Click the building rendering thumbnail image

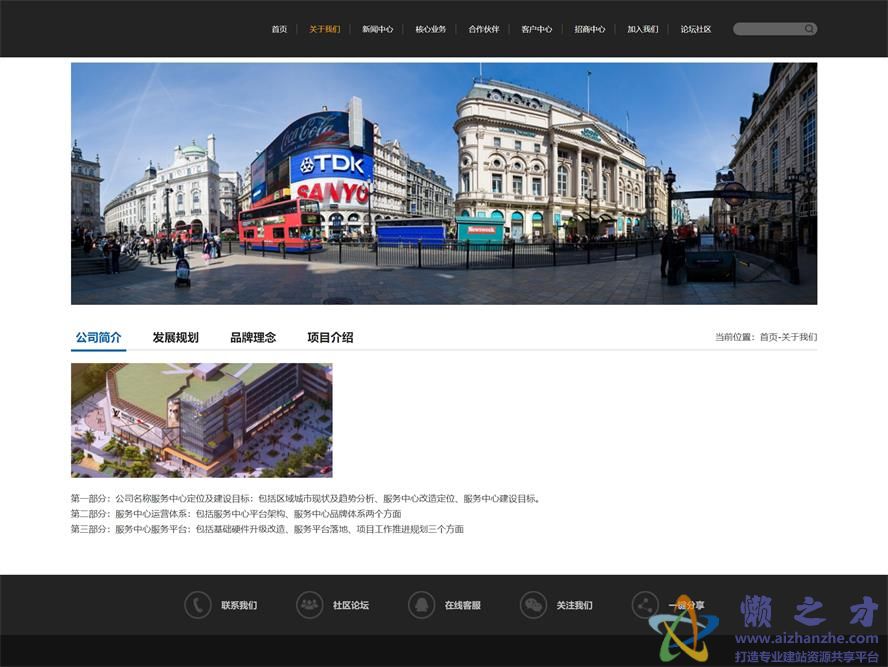(x=201, y=420)
